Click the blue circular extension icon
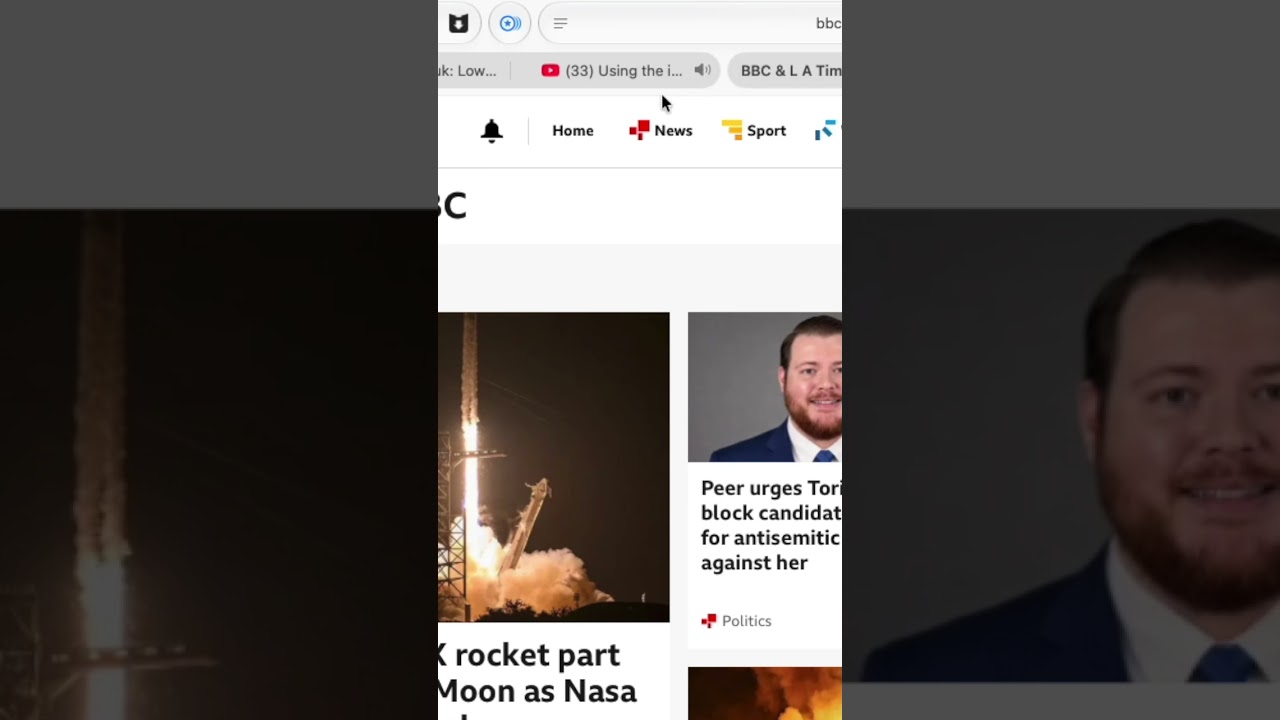 coord(510,23)
